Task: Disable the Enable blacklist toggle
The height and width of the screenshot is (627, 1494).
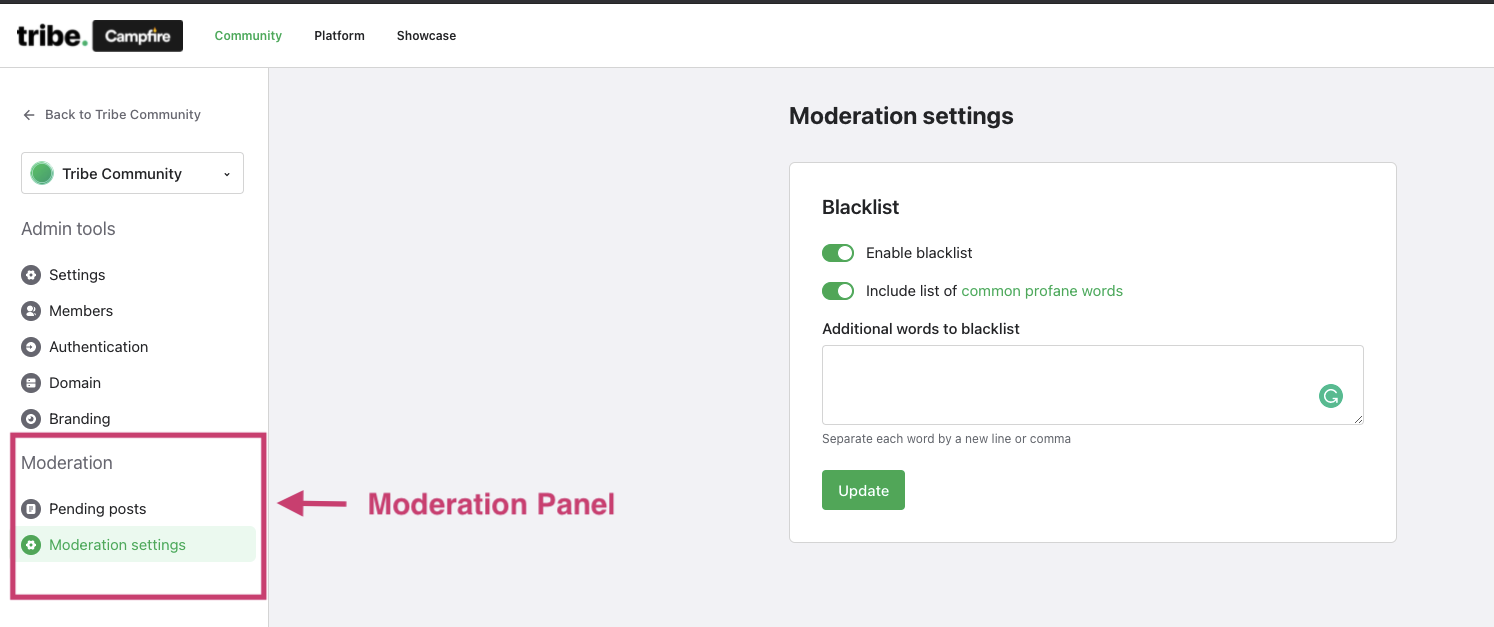Action: tap(838, 253)
